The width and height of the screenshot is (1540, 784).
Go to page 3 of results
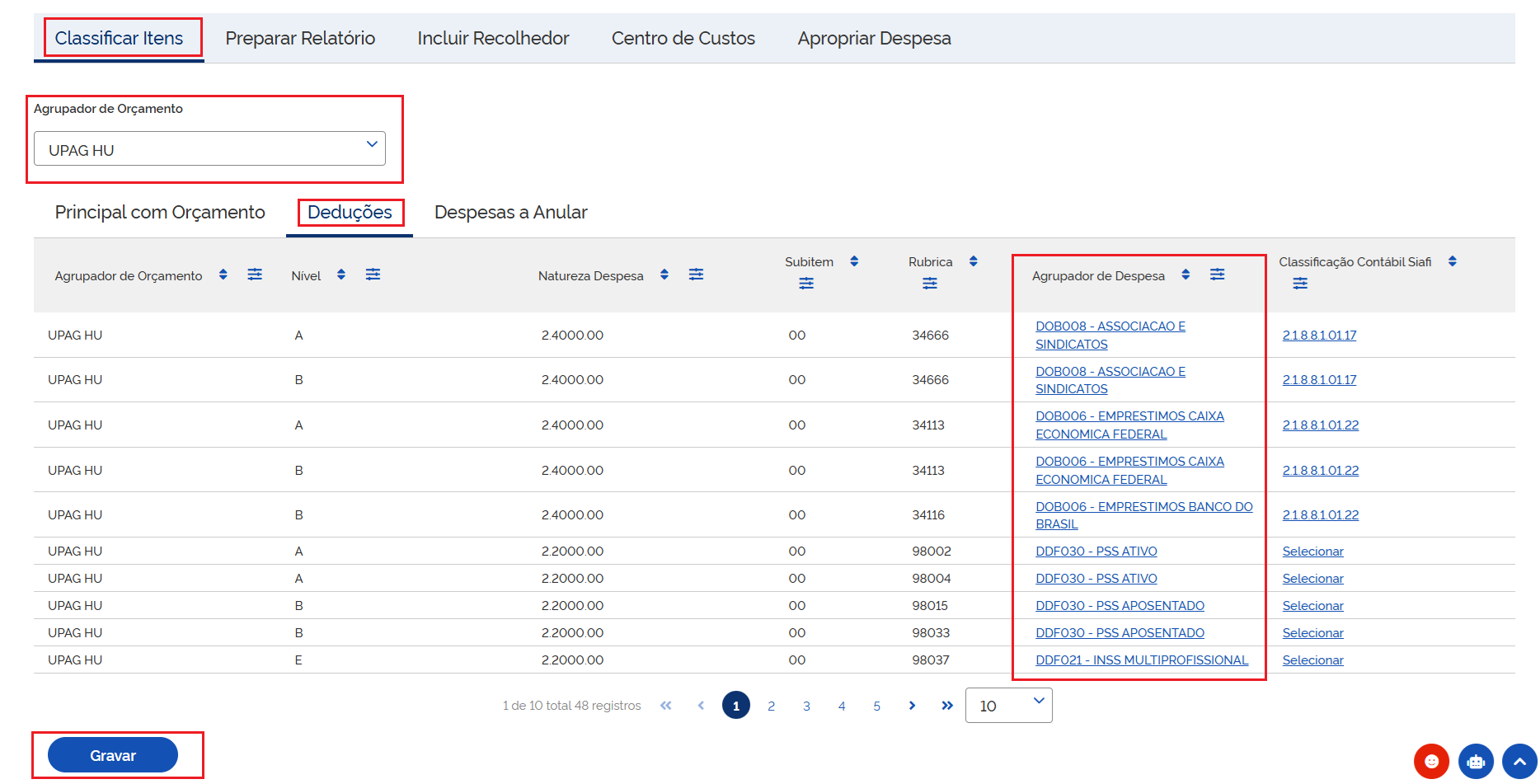[x=806, y=707]
